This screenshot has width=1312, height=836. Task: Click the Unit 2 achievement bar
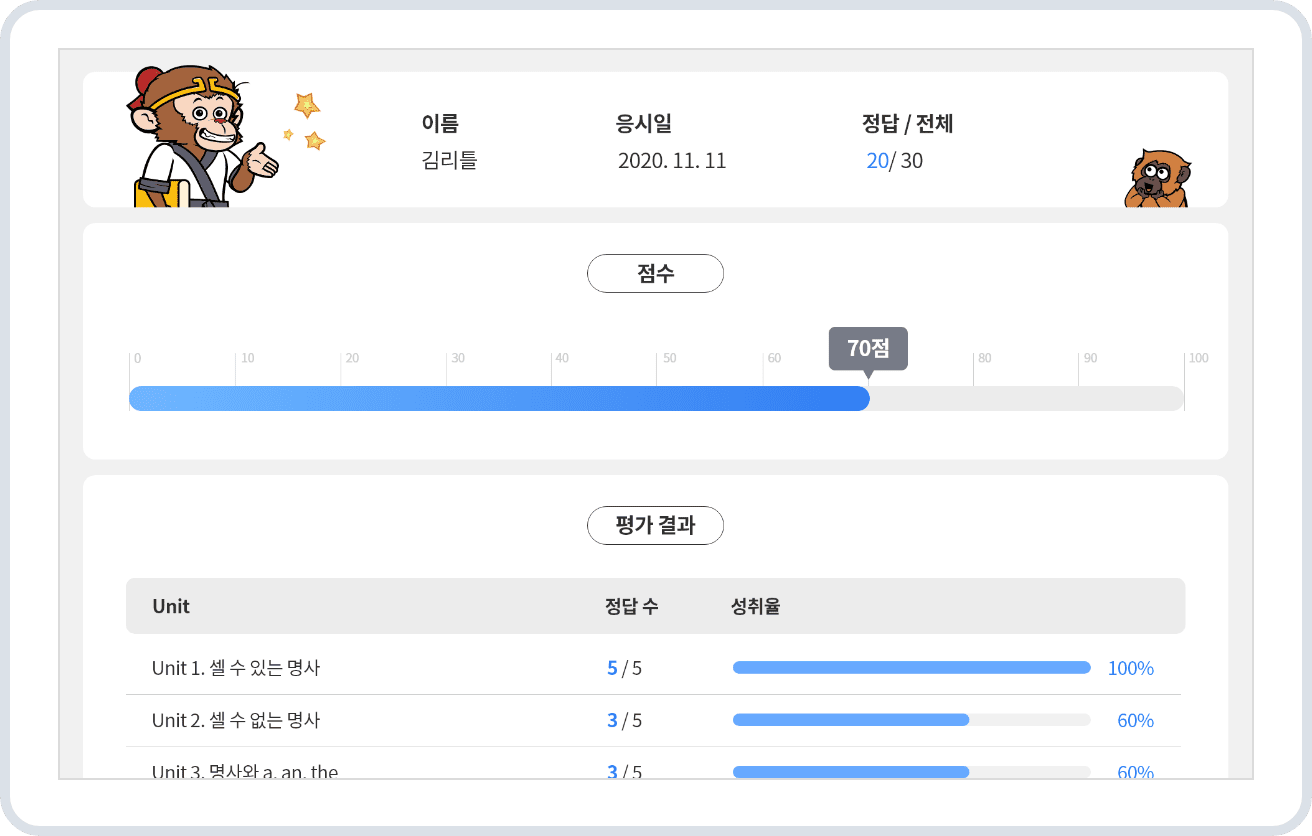pos(851,720)
